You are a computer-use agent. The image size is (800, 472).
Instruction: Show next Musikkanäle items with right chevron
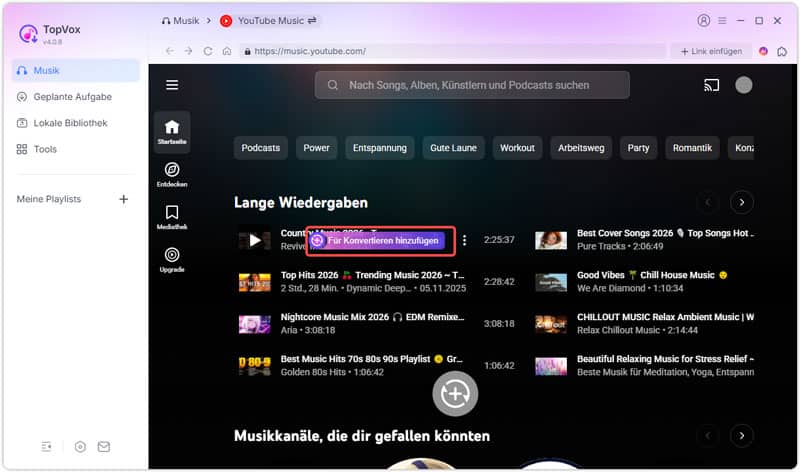(741, 436)
